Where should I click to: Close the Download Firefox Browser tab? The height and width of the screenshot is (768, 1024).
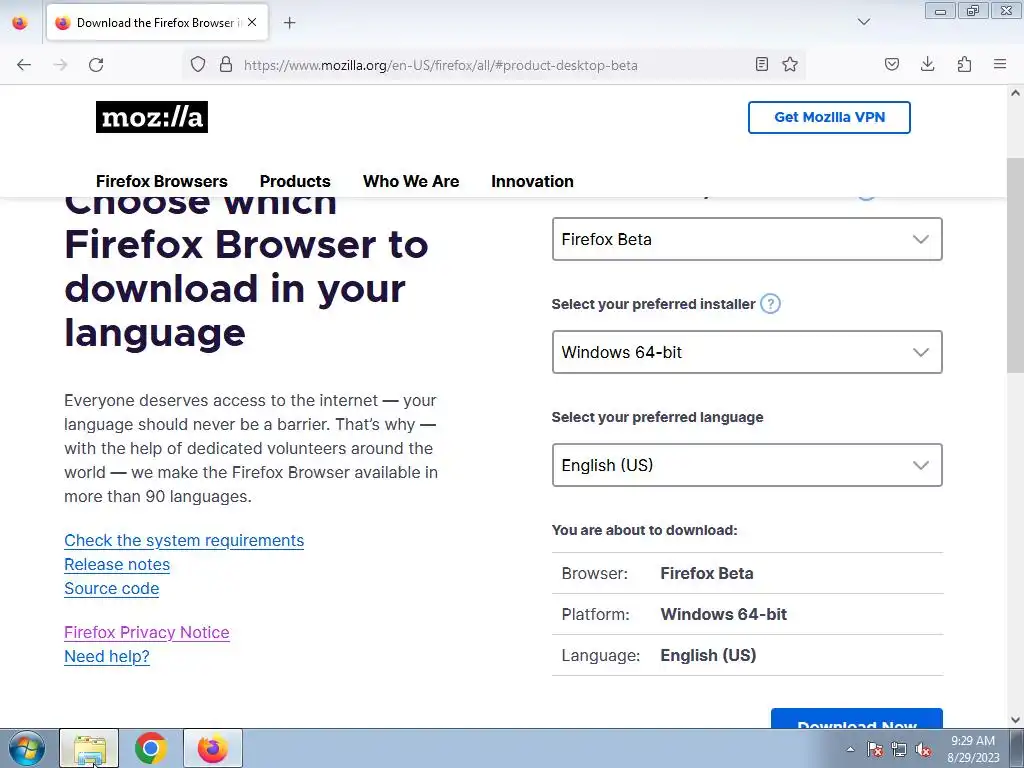pos(252,22)
